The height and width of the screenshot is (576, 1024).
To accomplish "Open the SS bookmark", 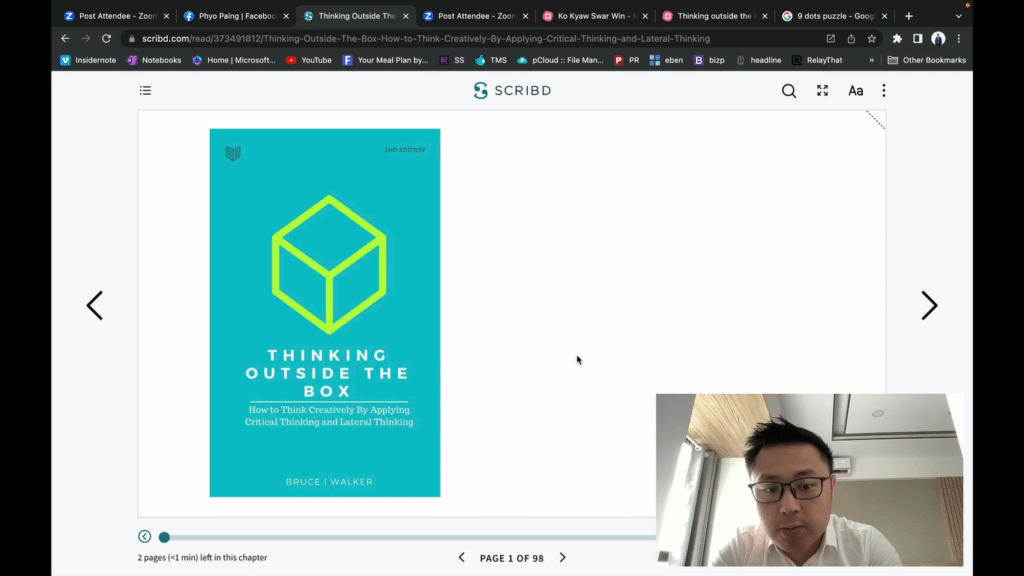I will click(452, 60).
